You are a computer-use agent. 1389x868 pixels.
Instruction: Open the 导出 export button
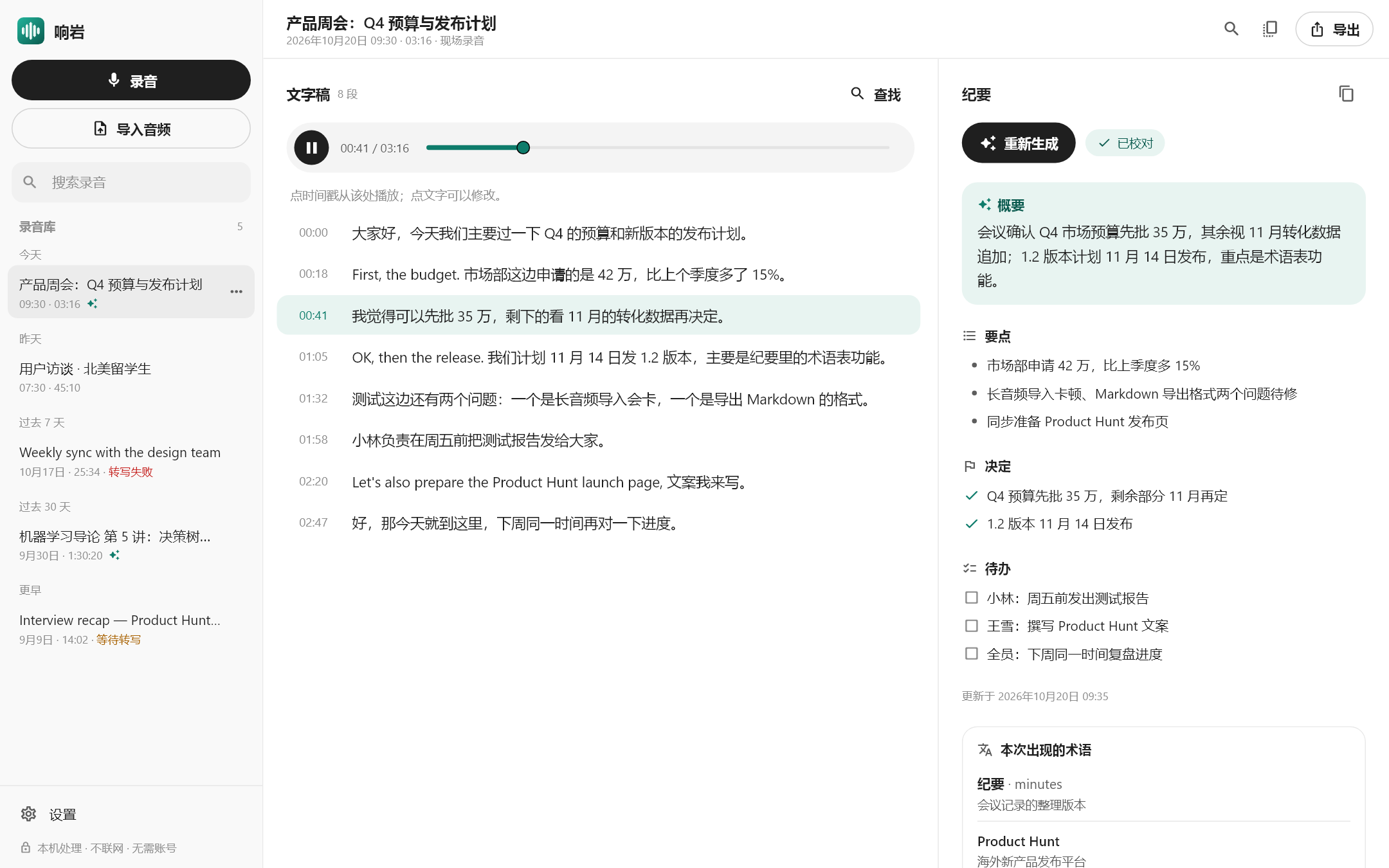pos(1334,29)
